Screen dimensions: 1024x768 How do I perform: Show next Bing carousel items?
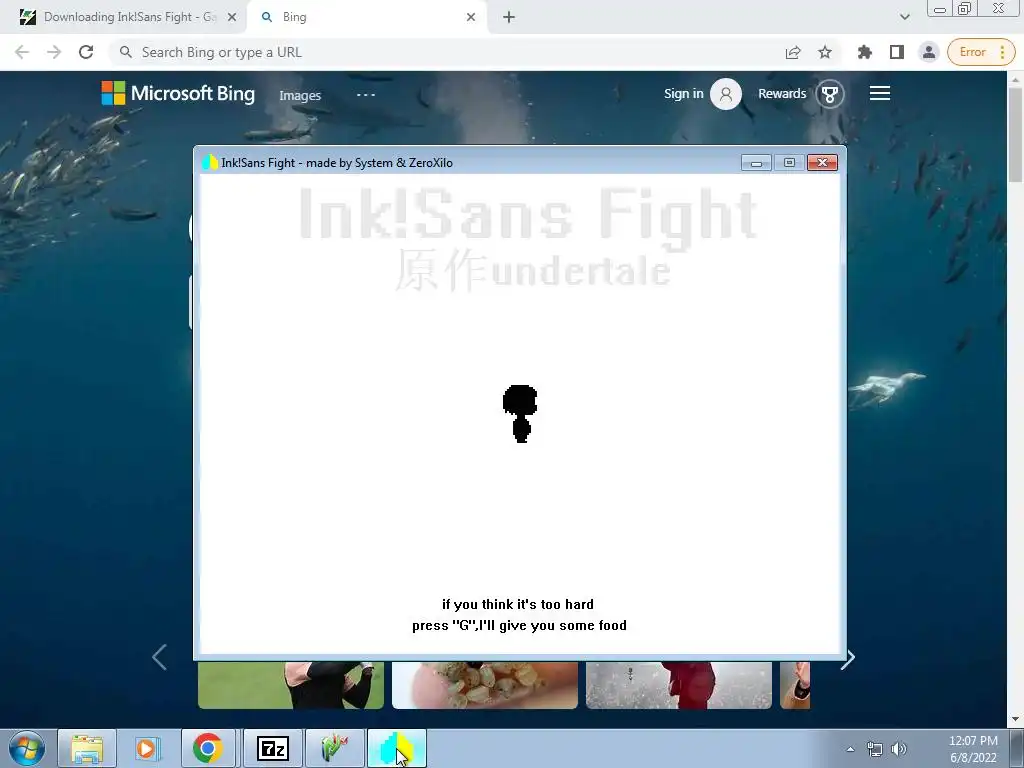(848, 658)
